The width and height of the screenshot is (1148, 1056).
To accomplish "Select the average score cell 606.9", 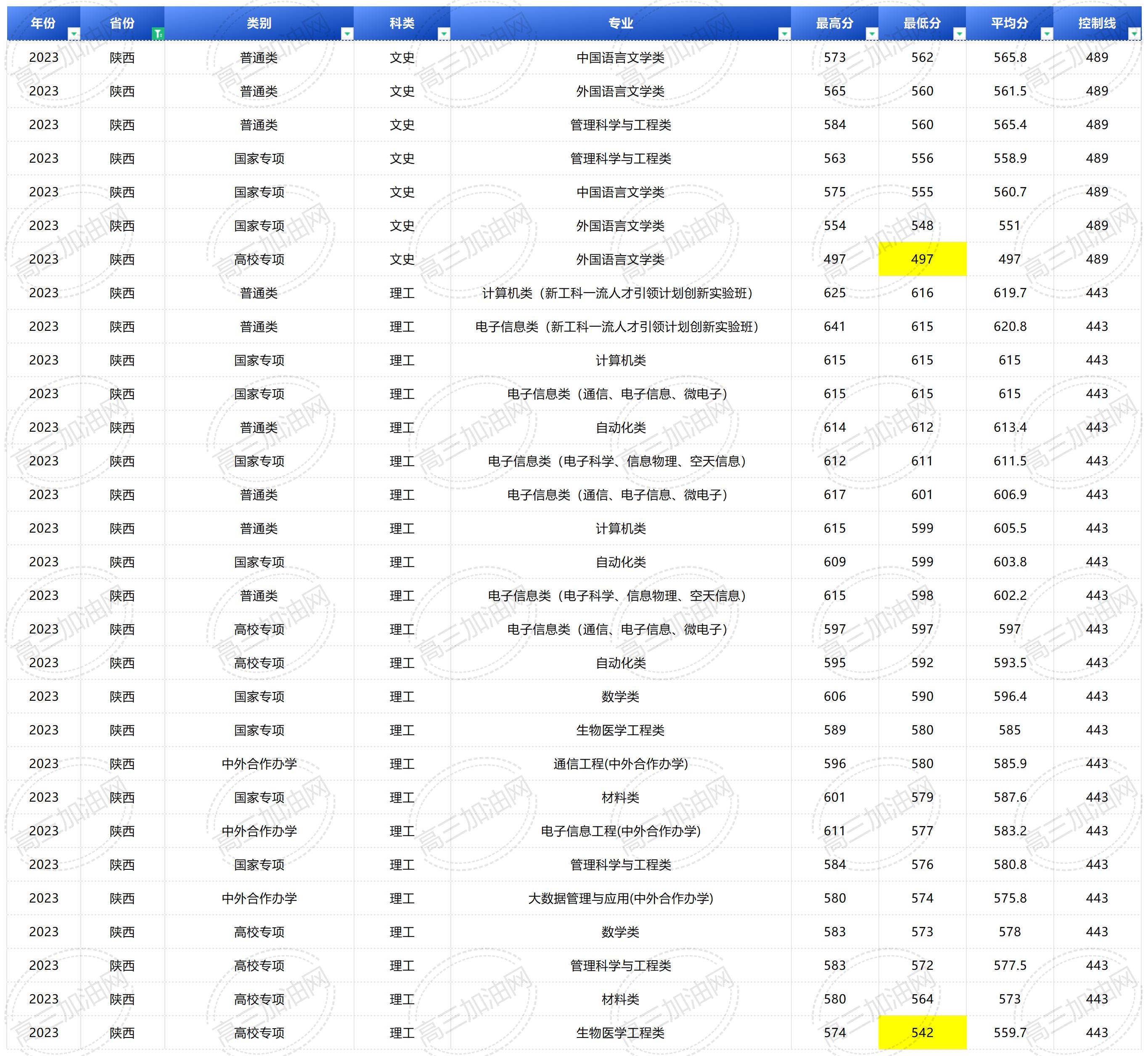I will [x=1010, y=494].
